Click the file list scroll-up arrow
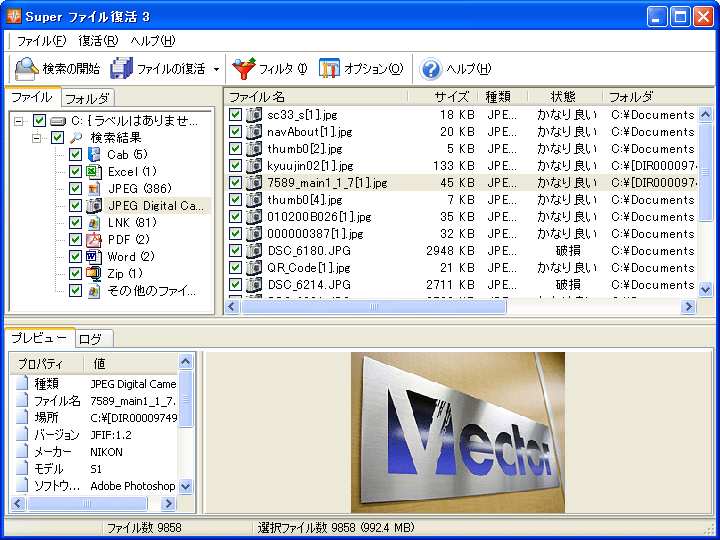The width and height of the screenshot is (720, 540). pos(705,113)
